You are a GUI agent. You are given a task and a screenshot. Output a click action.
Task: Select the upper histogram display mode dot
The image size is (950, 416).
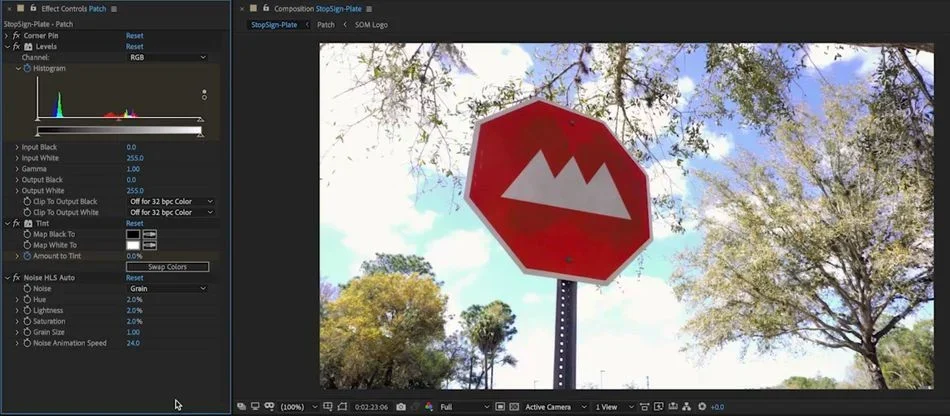tap(204, 91)
